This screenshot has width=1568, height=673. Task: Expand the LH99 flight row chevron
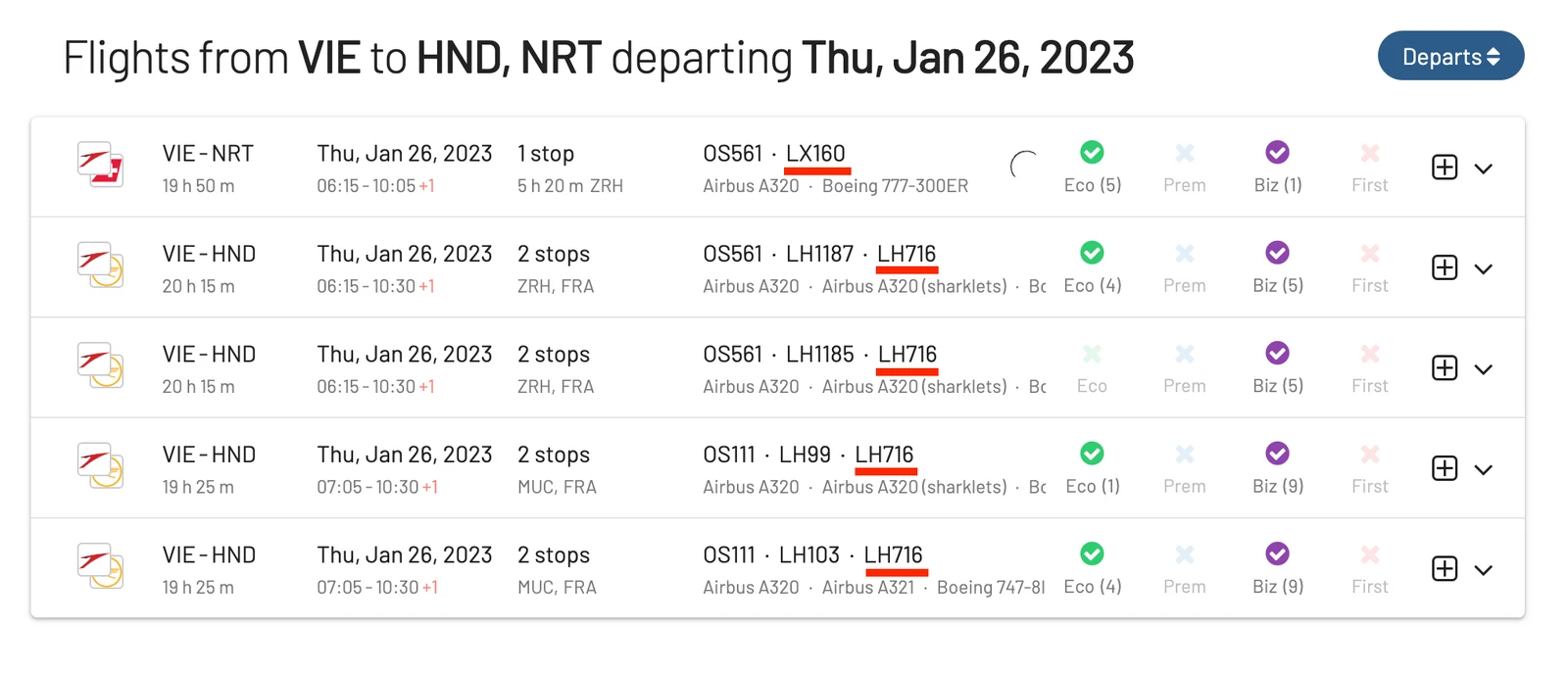1484,470
